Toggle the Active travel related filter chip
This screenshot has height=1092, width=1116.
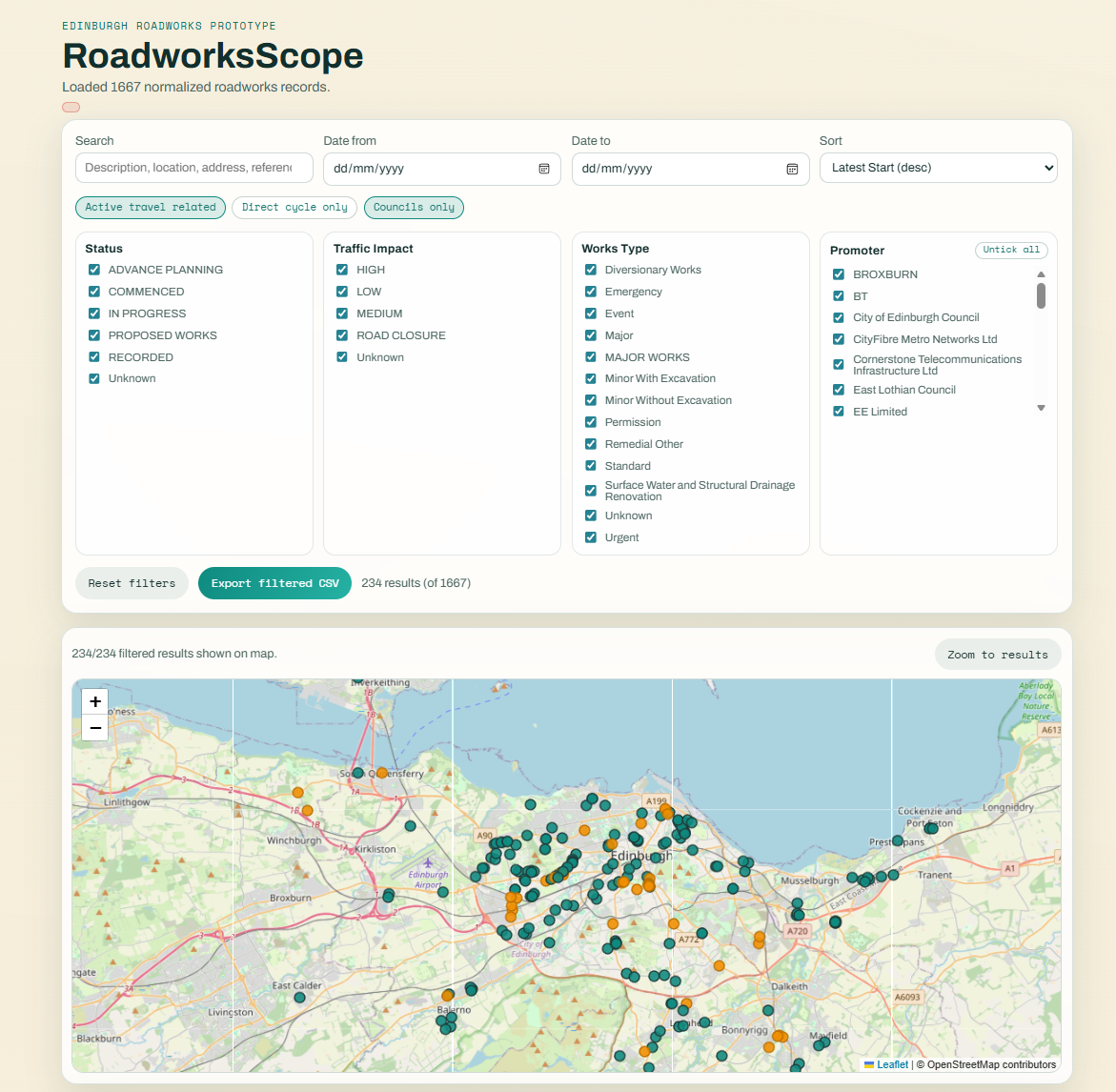[x=151, y=208]
